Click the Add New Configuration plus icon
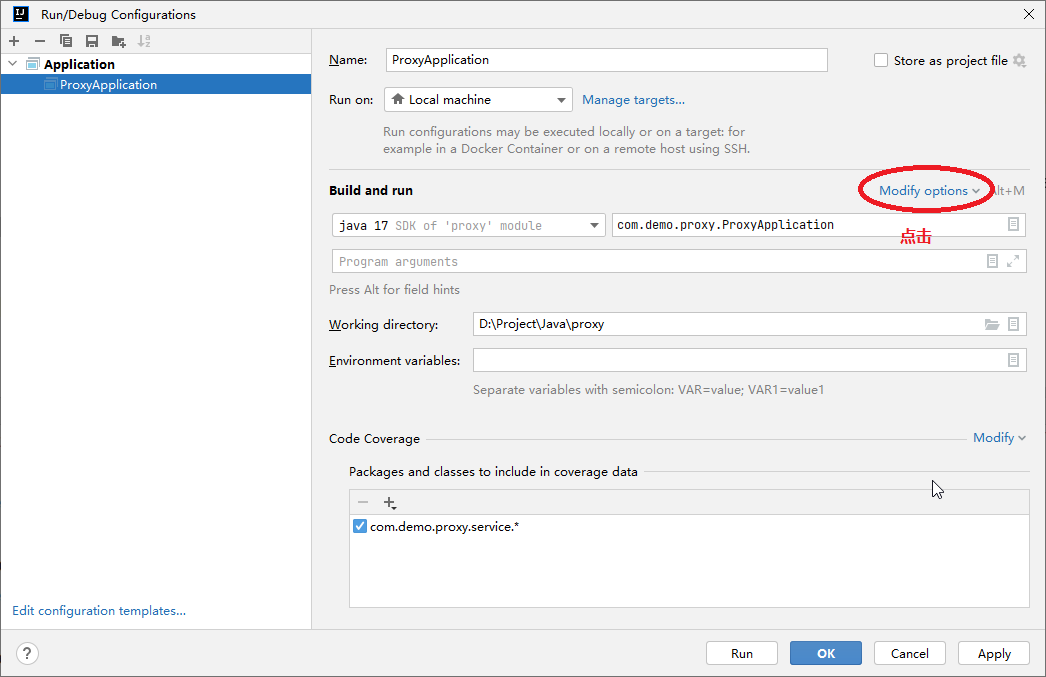The width and height of the screenshot is (1046, 677). tap(14, 41)
